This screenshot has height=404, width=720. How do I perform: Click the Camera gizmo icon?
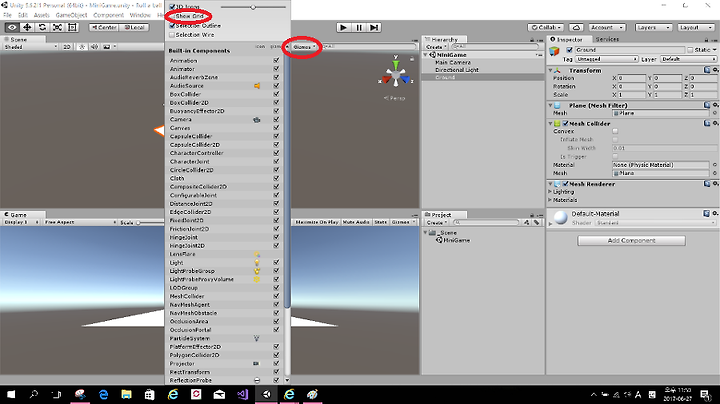257,119
